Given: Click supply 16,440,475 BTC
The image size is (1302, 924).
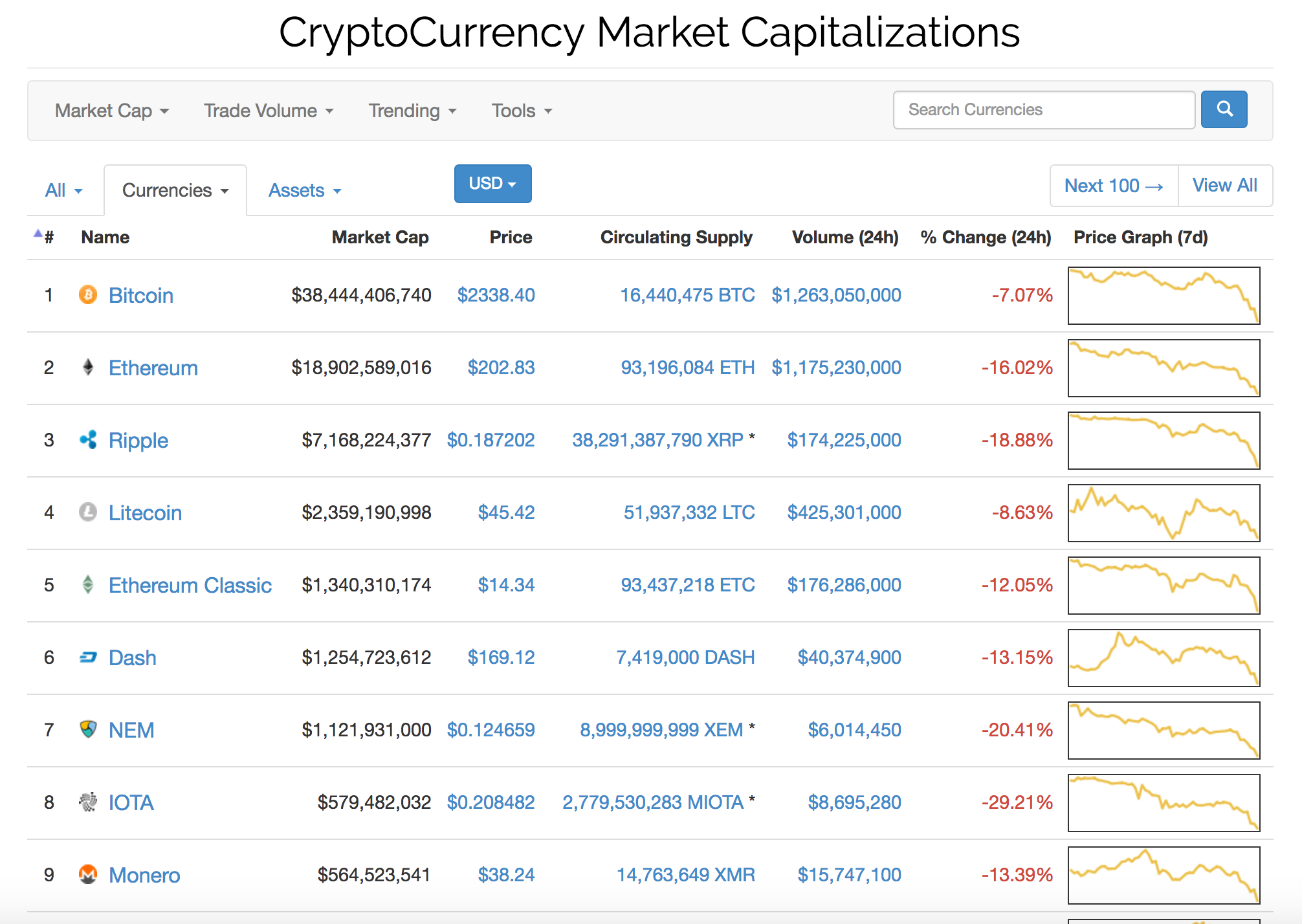Looking at the screenshot, I should pyautogui.click(x=687, y=295).
